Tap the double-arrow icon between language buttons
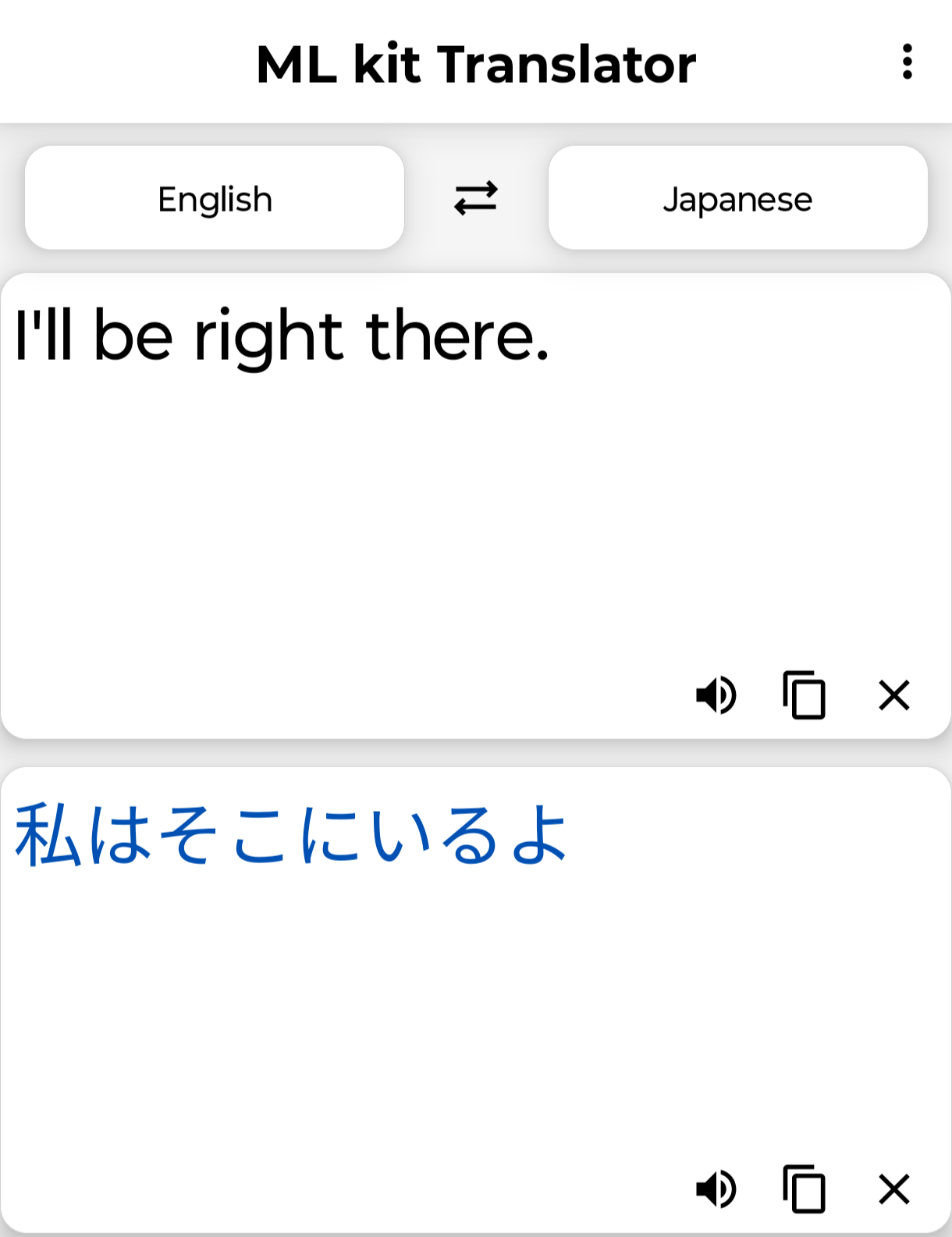Image resolution: width=952 pixels, height=1237 pixels. click(475, 198)
